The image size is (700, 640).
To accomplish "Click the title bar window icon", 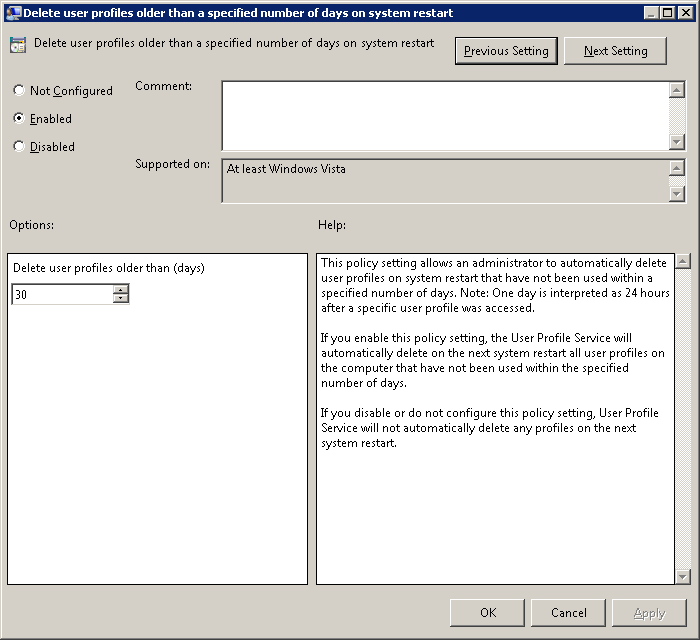I will click(13, 12).
